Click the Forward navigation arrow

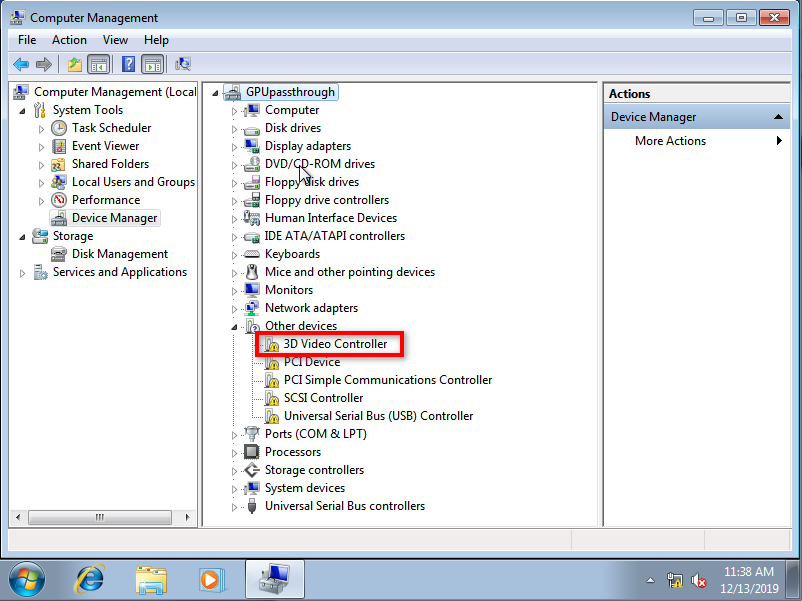pos(45,63)
